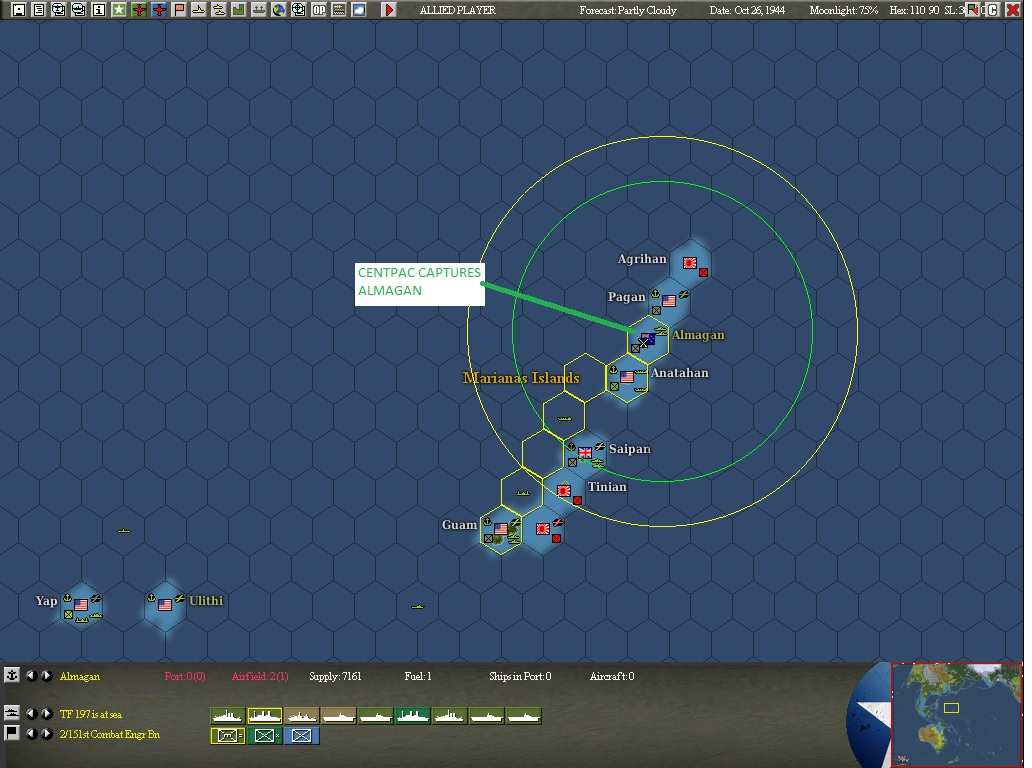Open '2/151st Combat Engr Bn' unit link
1032x768 pixels.
[x=110, y=734]
